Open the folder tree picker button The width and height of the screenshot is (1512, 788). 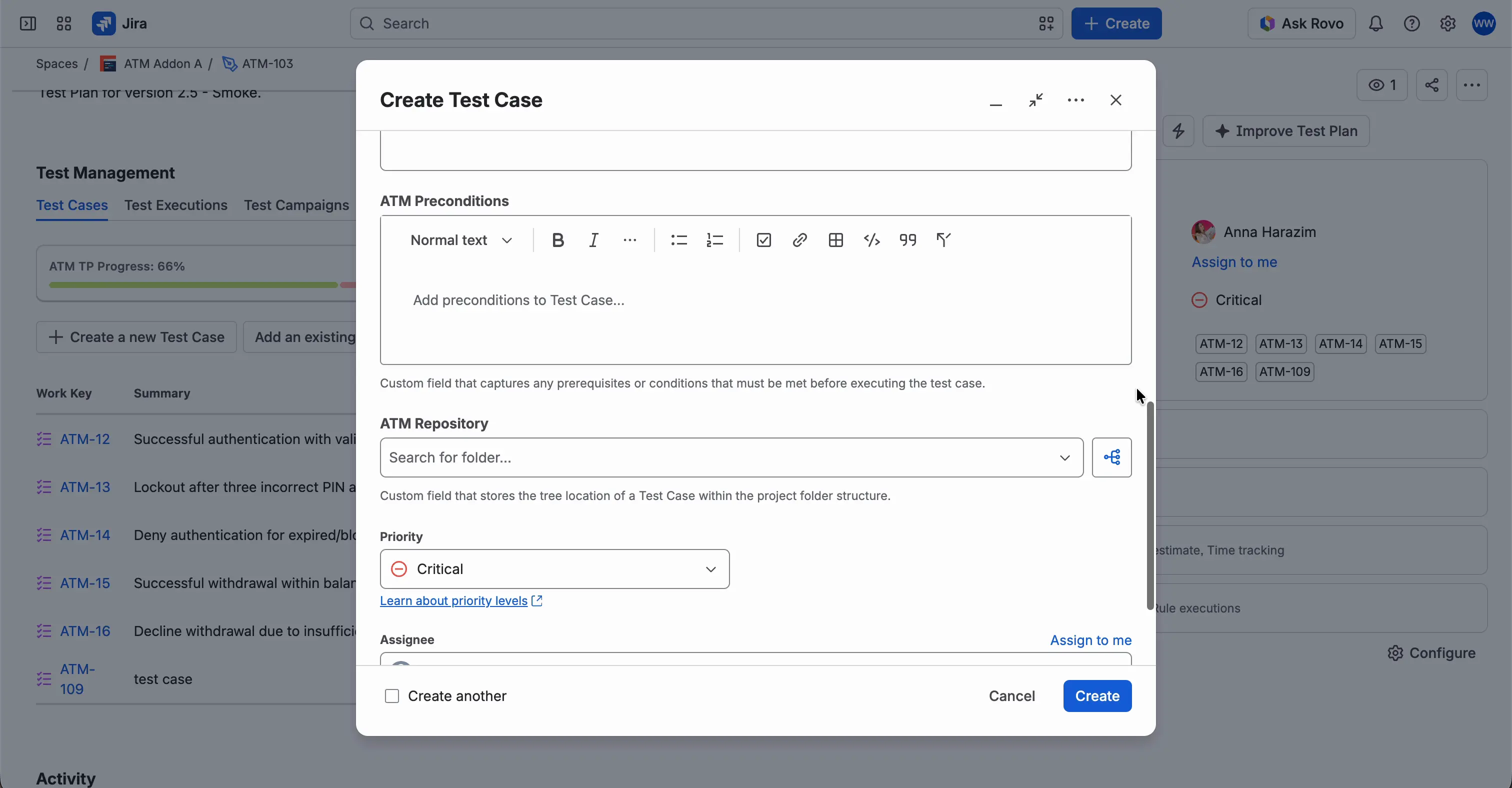[1111, 457]
